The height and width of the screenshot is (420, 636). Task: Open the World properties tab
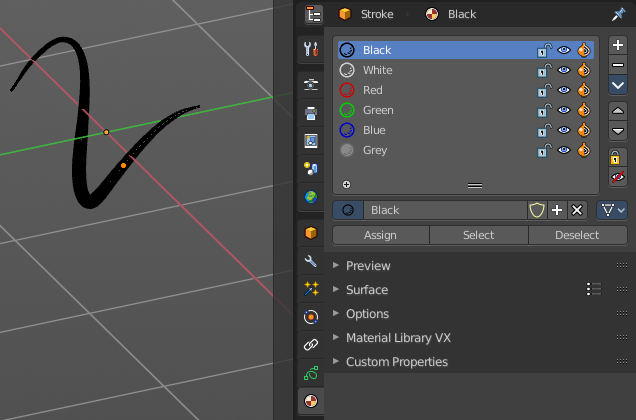[x=311, y=197]
